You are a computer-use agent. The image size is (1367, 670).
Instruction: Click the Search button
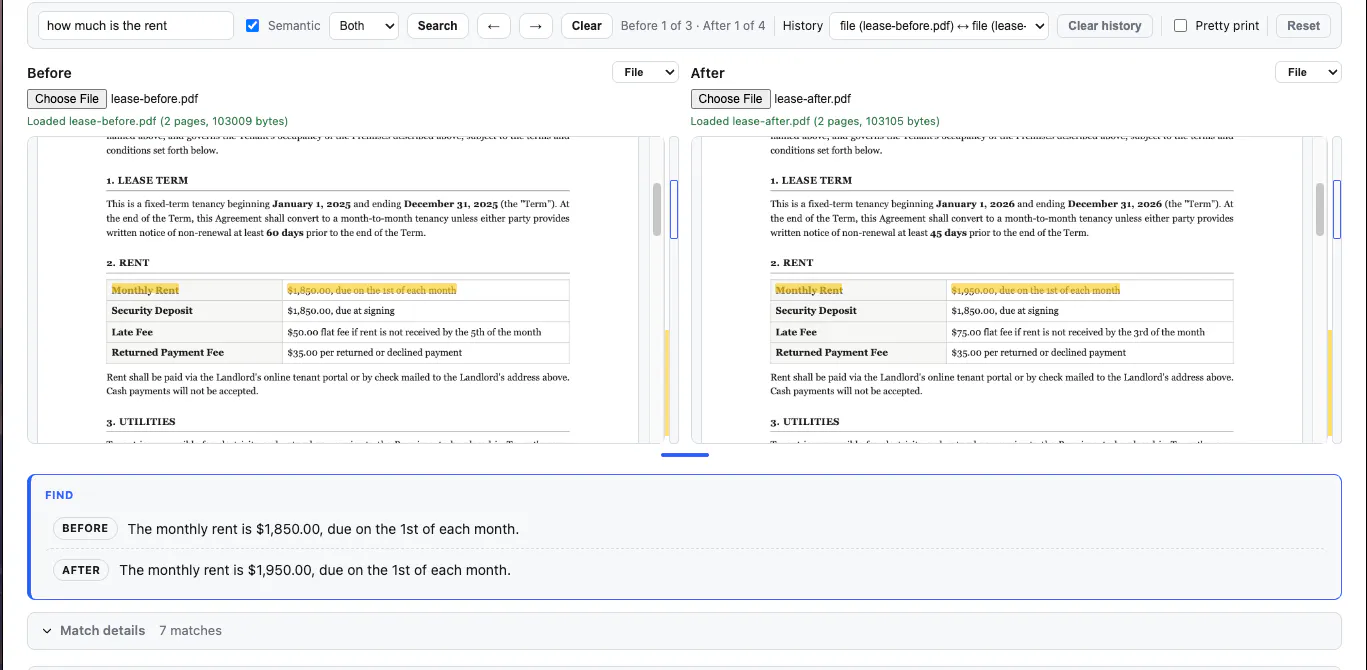click(437, 26)
